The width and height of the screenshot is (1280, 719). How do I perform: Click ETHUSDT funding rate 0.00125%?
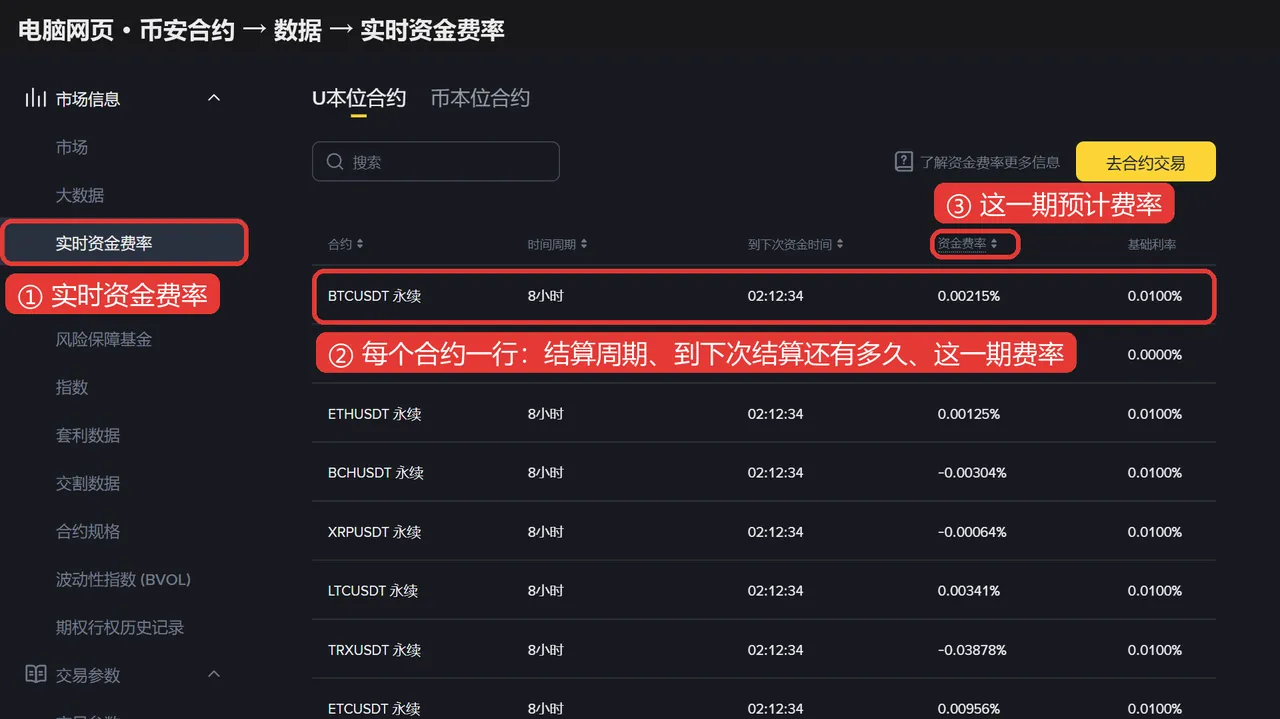coord(969,414)
